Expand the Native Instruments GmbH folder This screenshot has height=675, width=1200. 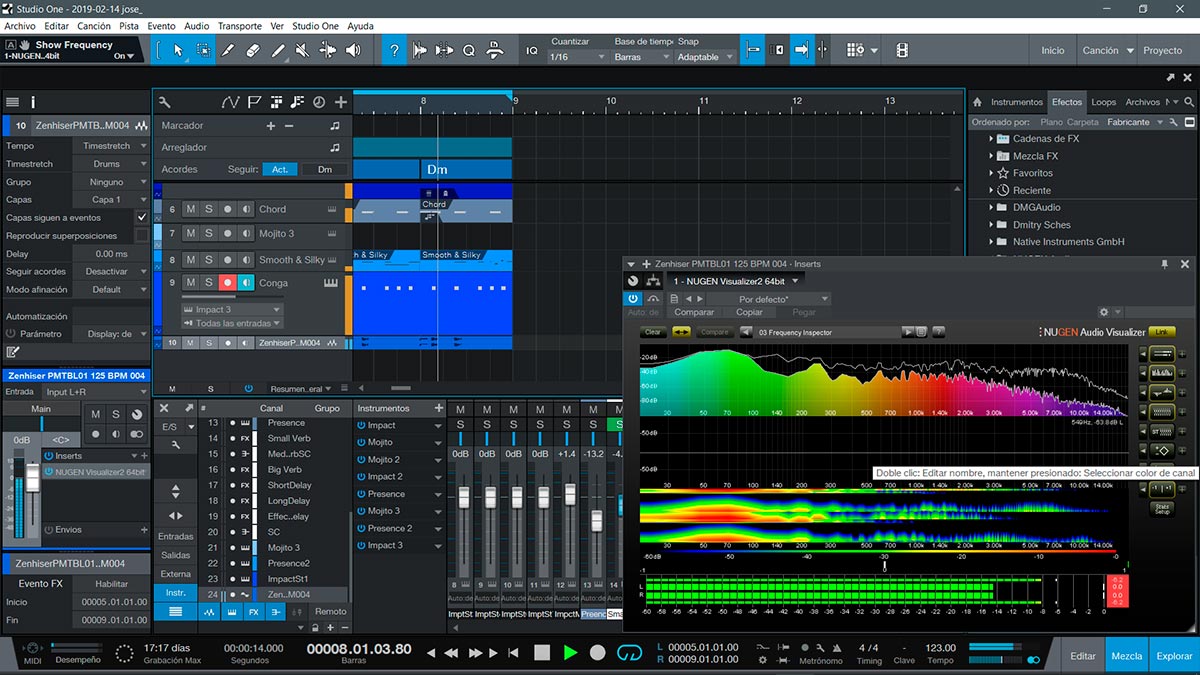tap(992, 242)
